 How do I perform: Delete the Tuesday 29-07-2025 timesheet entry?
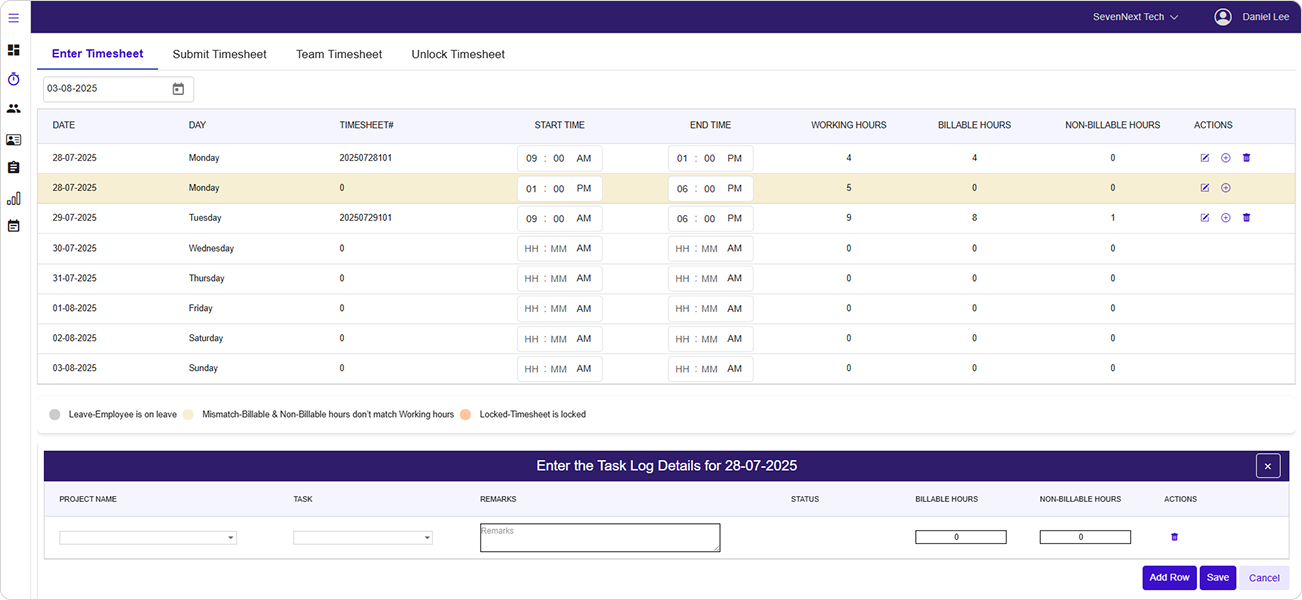(x=1246, y=218)
